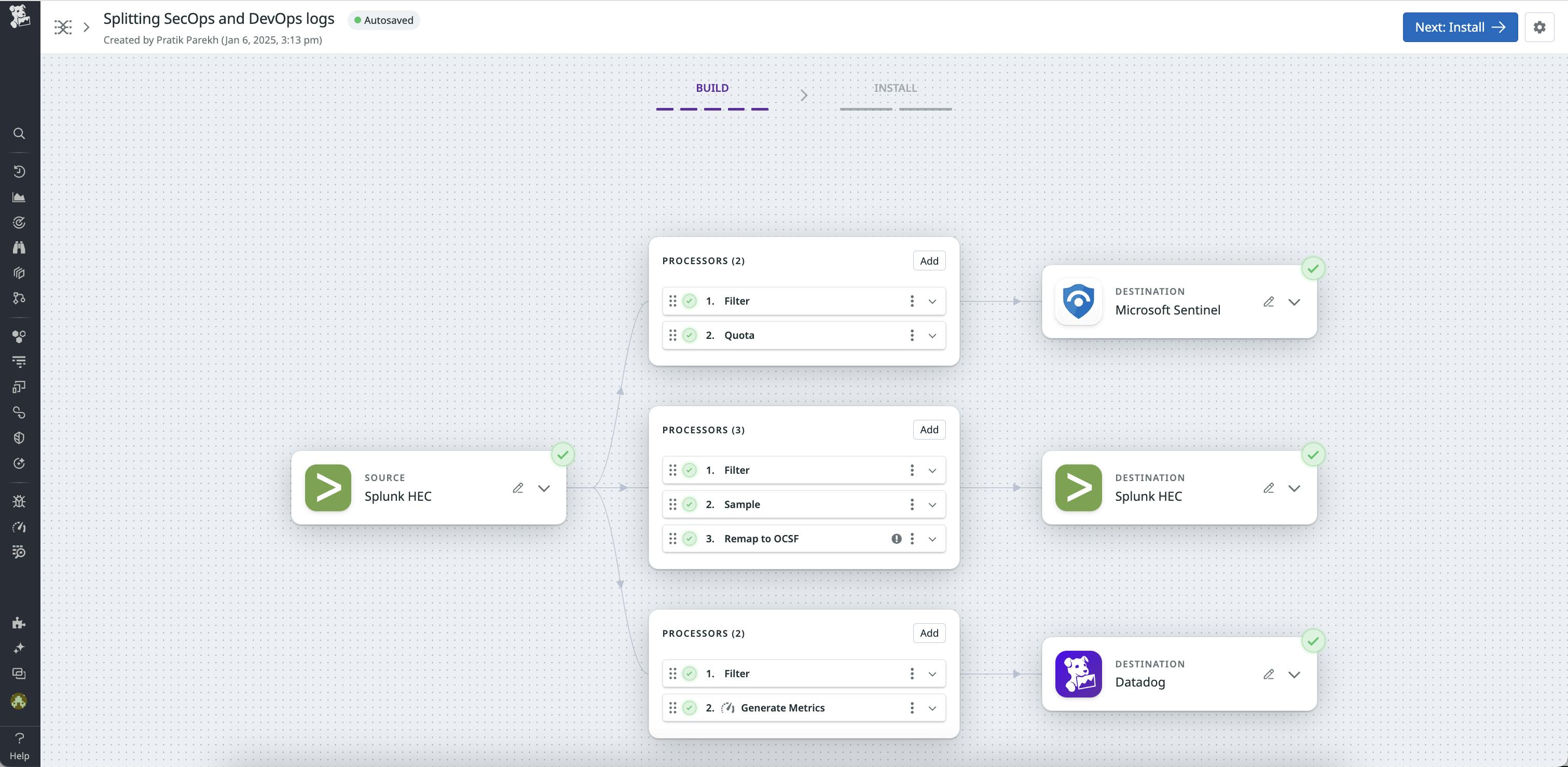Image resolution: width=1568 pixels, height=767 pixels.
Task: Grab the first Filter processor's drag handle
Action: 672,302
